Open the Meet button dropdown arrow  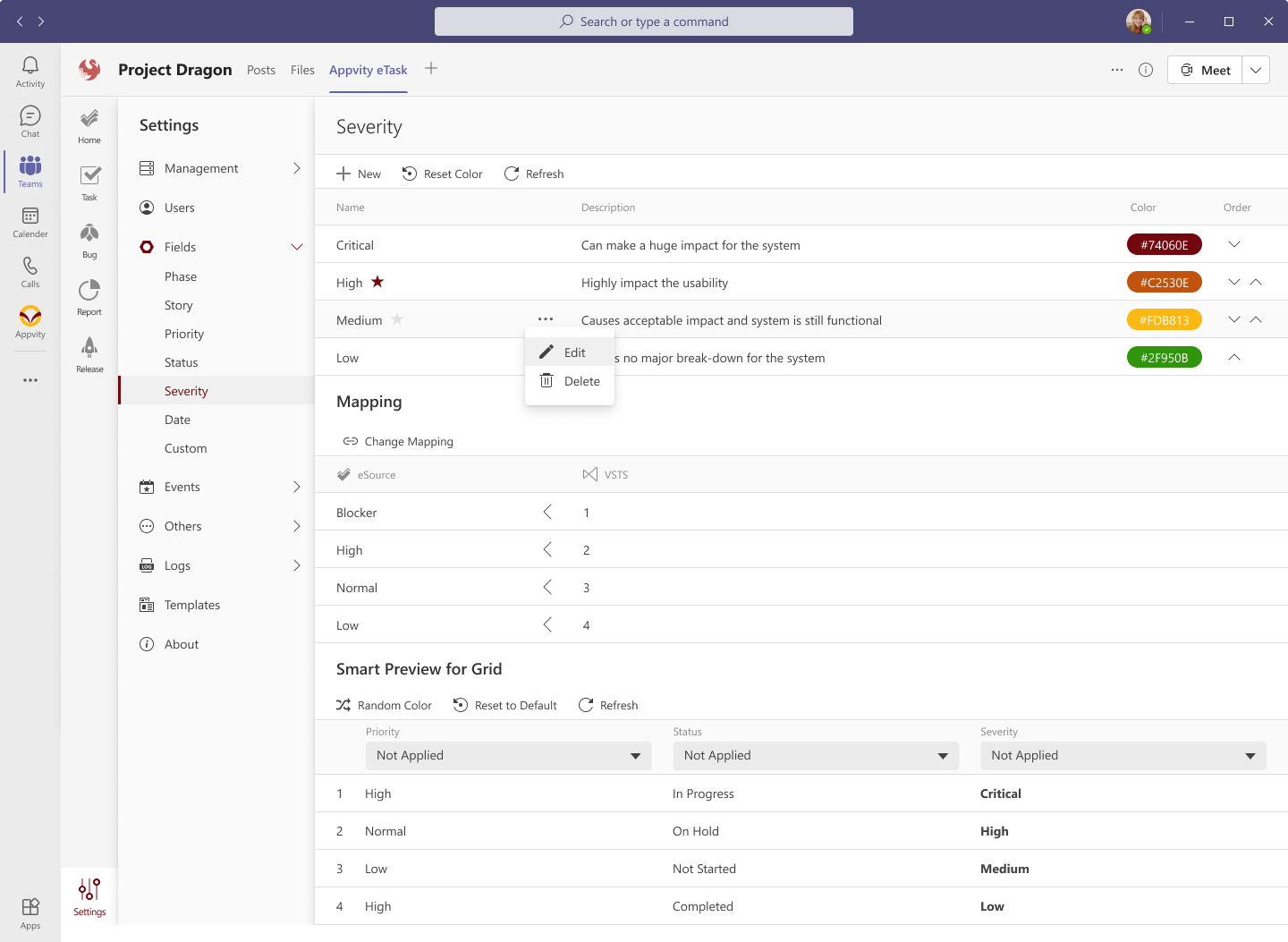[x=1256, y=70]
